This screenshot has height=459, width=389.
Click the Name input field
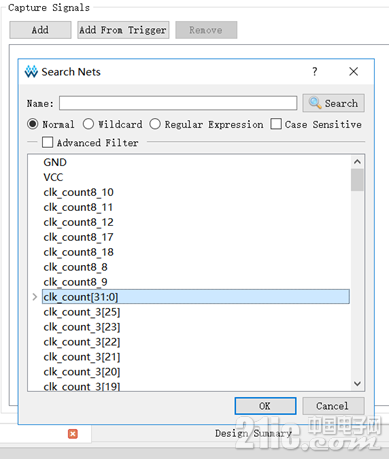[x=178, y=103]
